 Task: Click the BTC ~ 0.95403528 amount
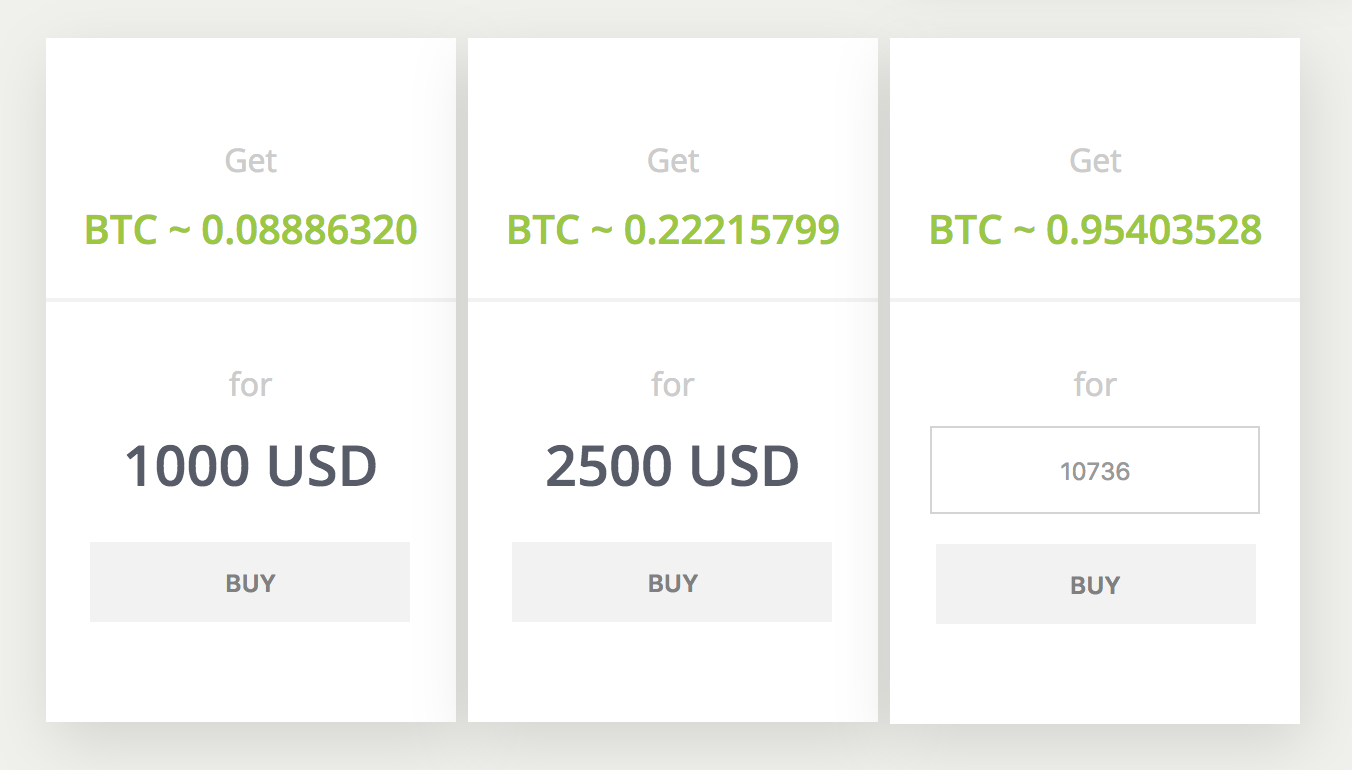click(1095, 230)
